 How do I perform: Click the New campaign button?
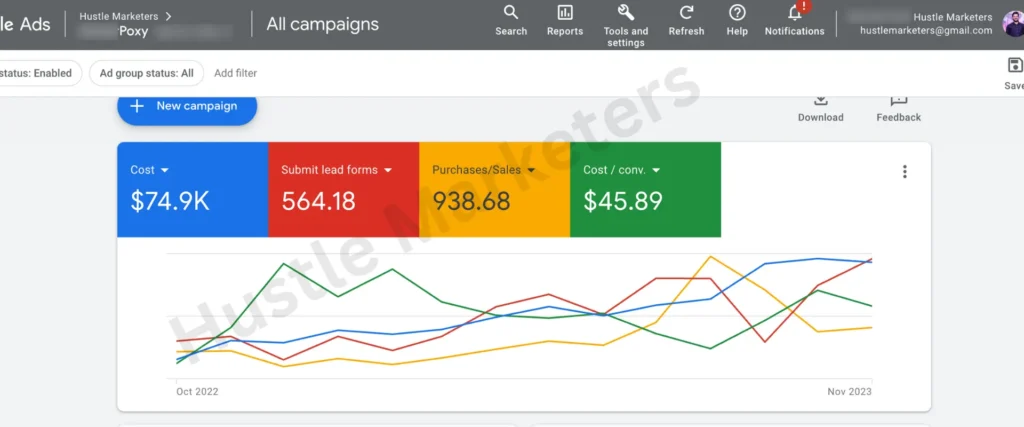(187, 106)
